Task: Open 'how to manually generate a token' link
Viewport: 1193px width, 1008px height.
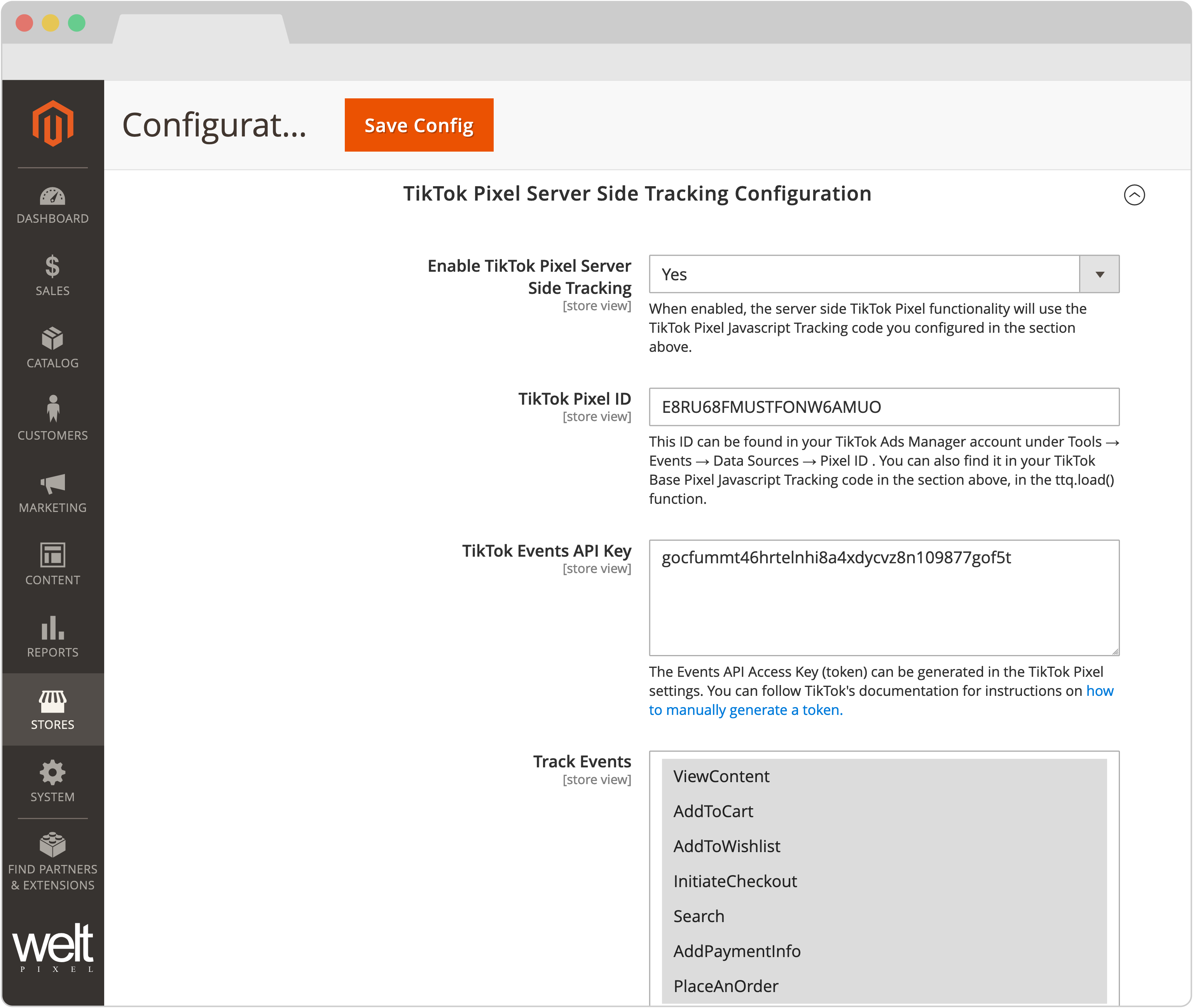Action: click(746, 710)
